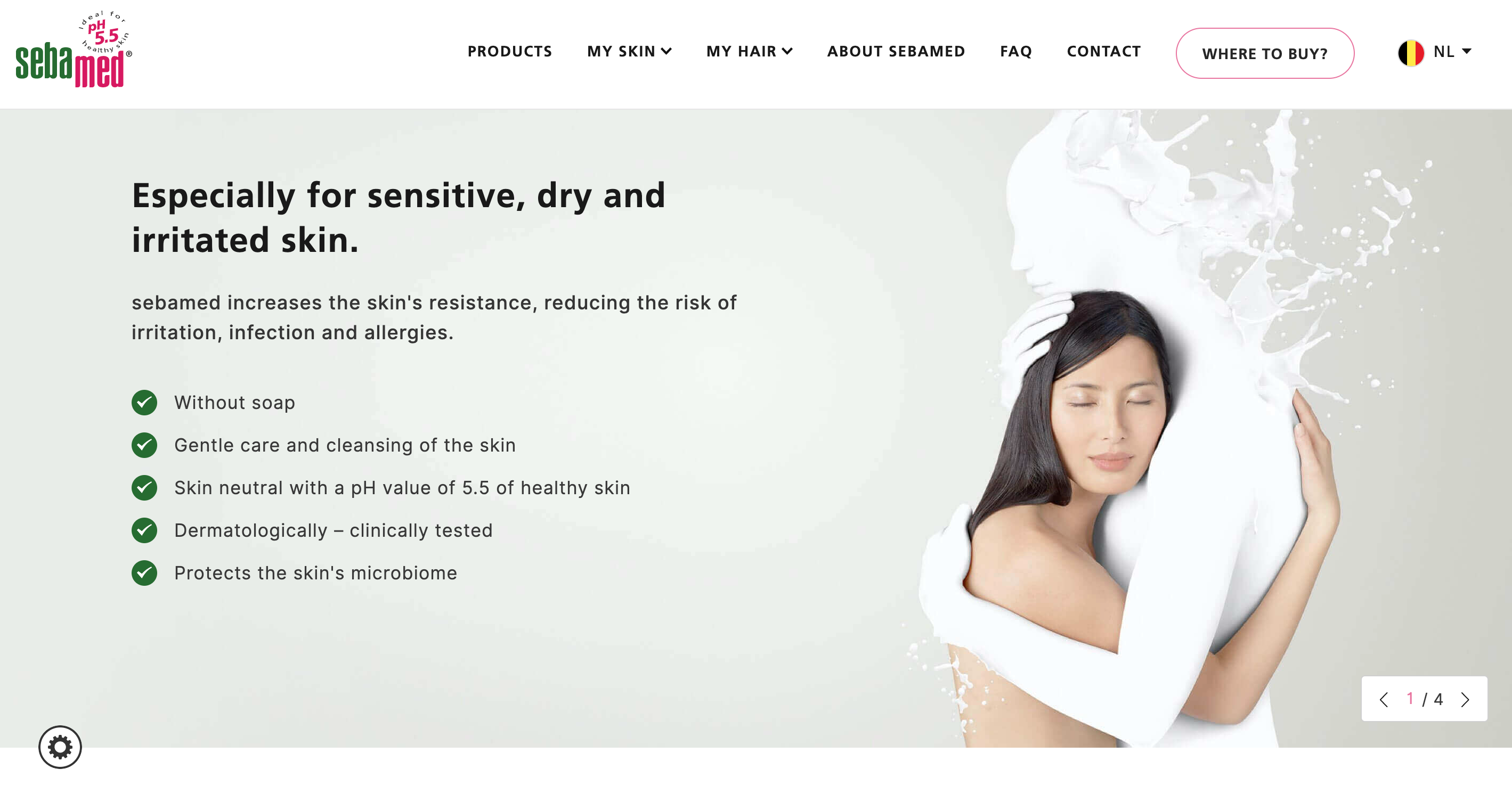
Task: Click checkmark beside Protects the skin's microbiome
Action: click(144, 572)
